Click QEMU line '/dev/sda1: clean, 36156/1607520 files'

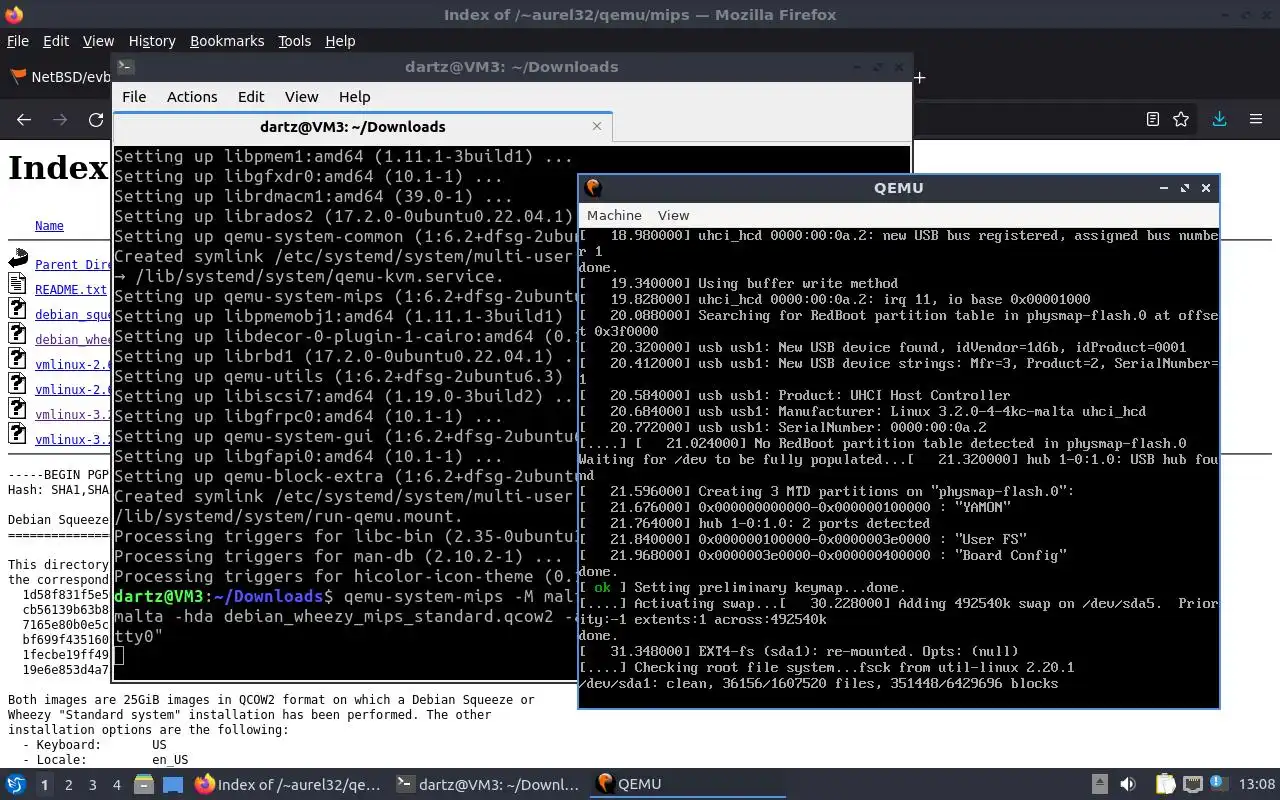[x=818, y=683]
